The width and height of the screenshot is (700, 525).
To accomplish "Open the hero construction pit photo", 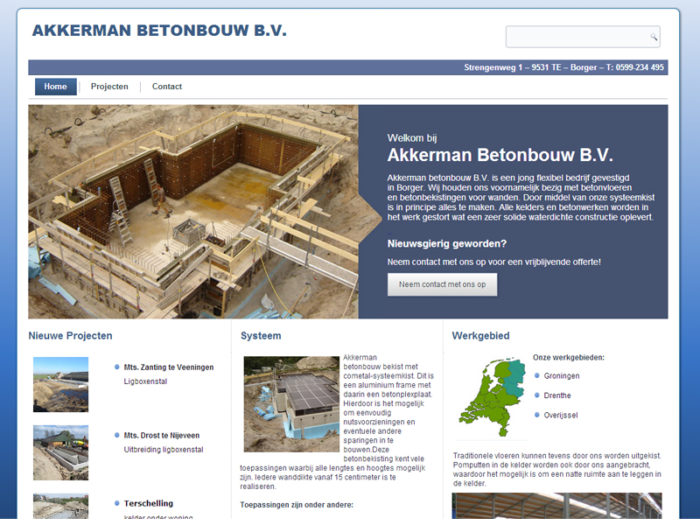I will click(x=193, y=212).
